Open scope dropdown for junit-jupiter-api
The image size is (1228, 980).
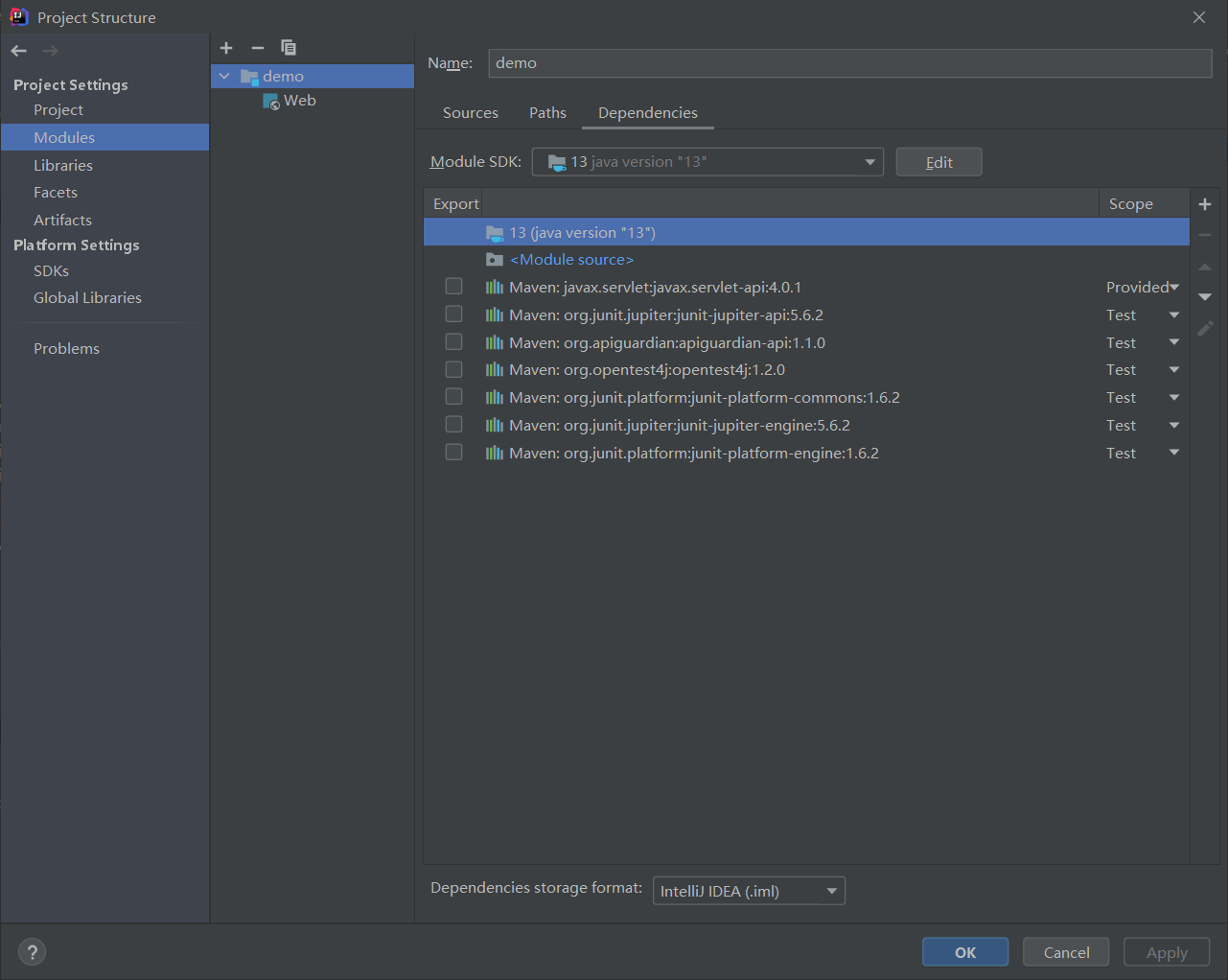1173,315
